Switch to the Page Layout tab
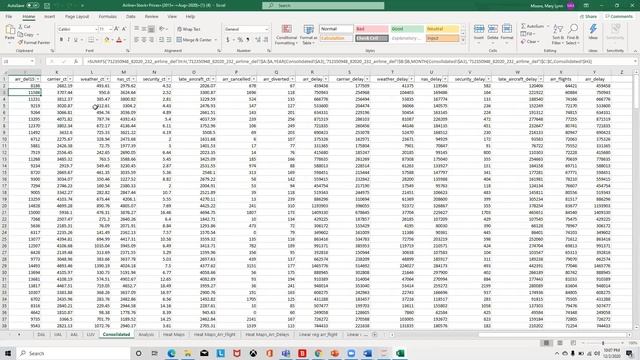Viewport: 640px width, 360px height. tap(77, 17)
